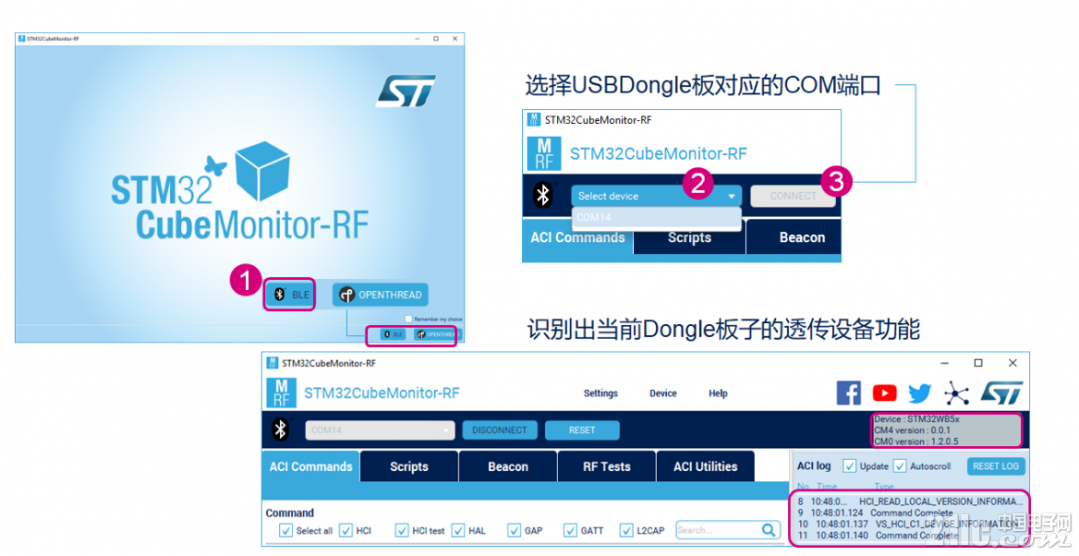Minimize the connected STM32CubeMonitor-RF window
Viewport: 1079px width, 556px height.
(x=945, y=363)
